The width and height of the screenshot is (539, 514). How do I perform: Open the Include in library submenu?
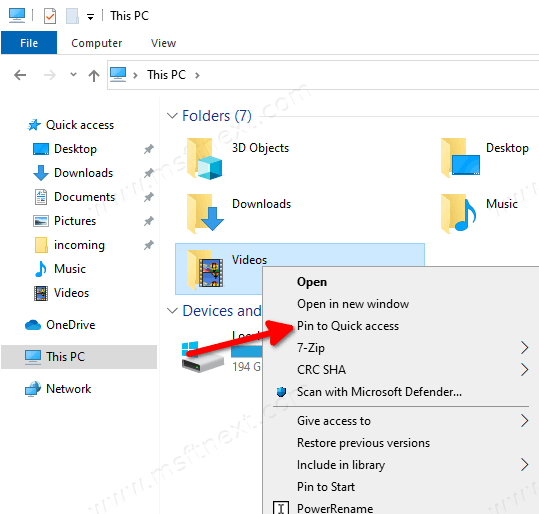coord(400,464)
